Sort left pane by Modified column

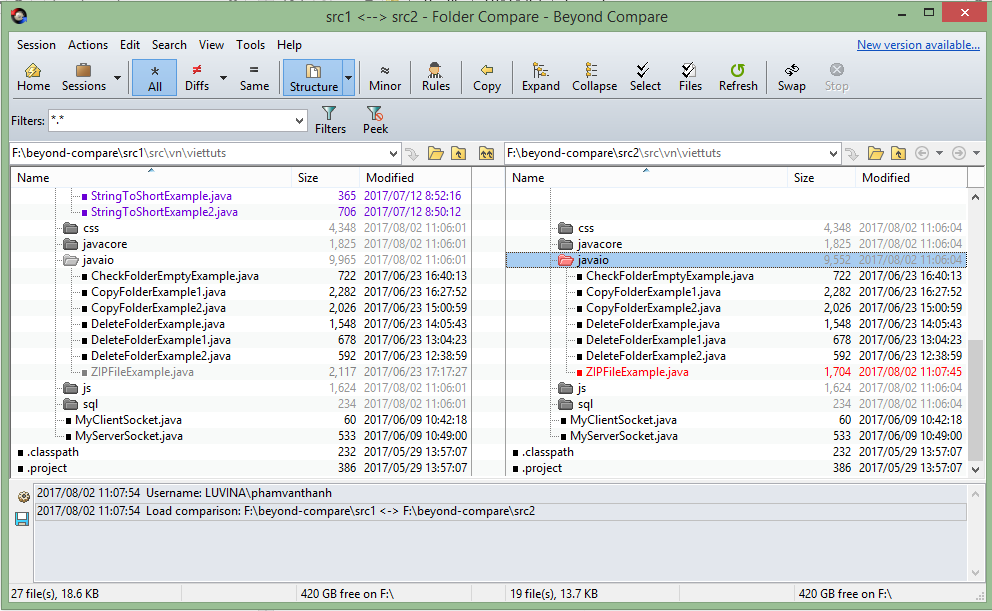[x=415, y=178]
